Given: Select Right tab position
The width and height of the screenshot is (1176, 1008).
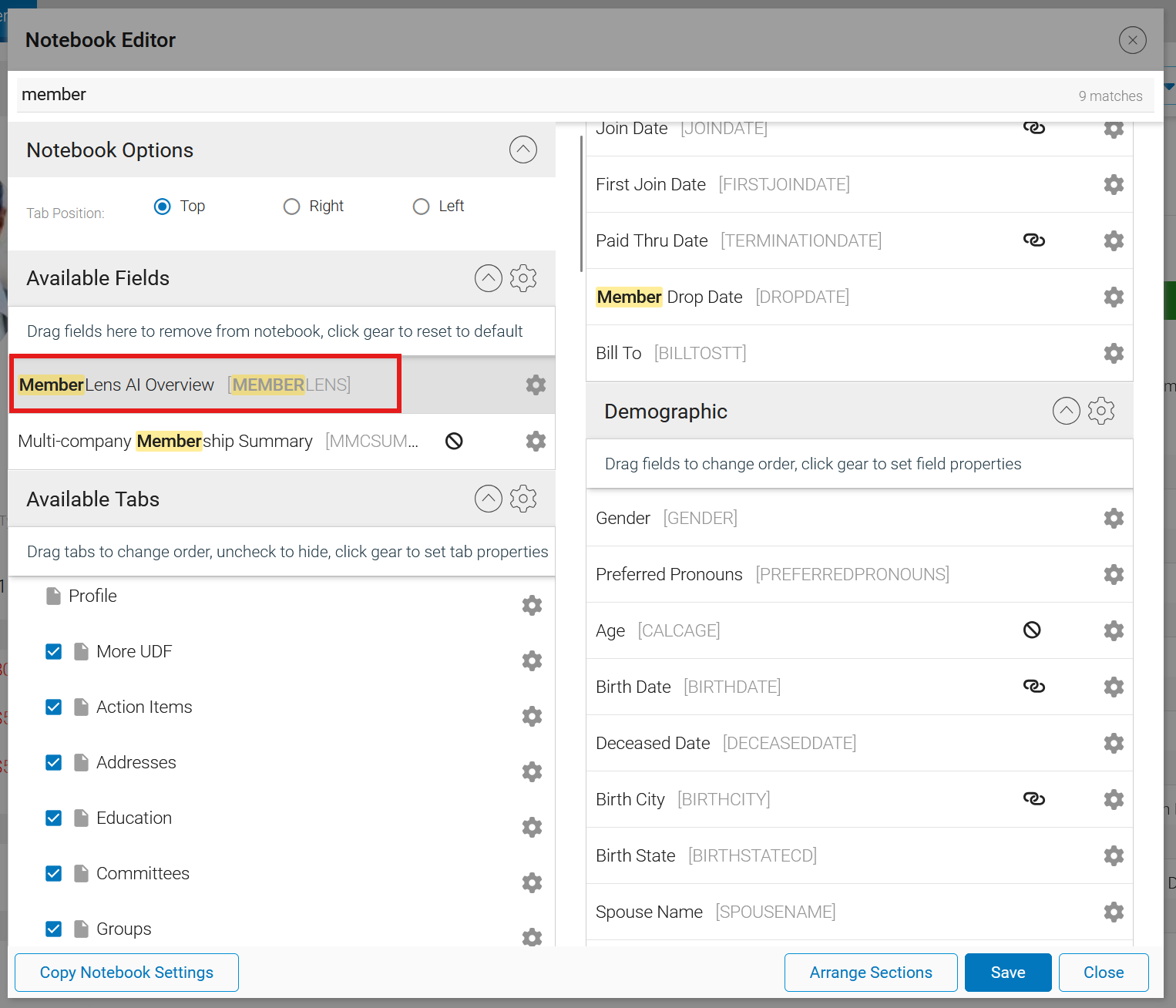Looking at the screenshot, I should pos(291,207).
